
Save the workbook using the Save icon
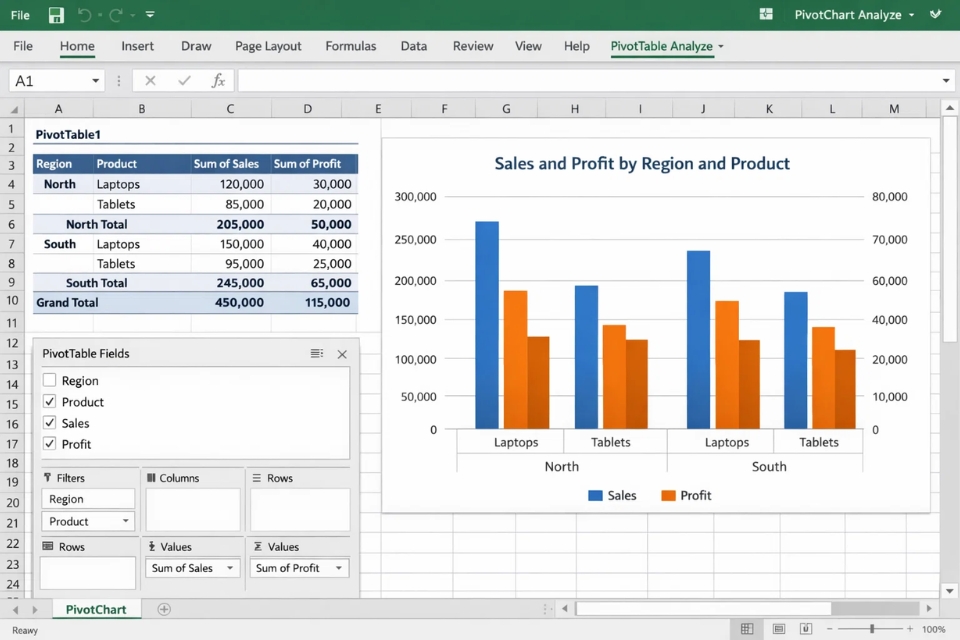click(x=55, y=14)
